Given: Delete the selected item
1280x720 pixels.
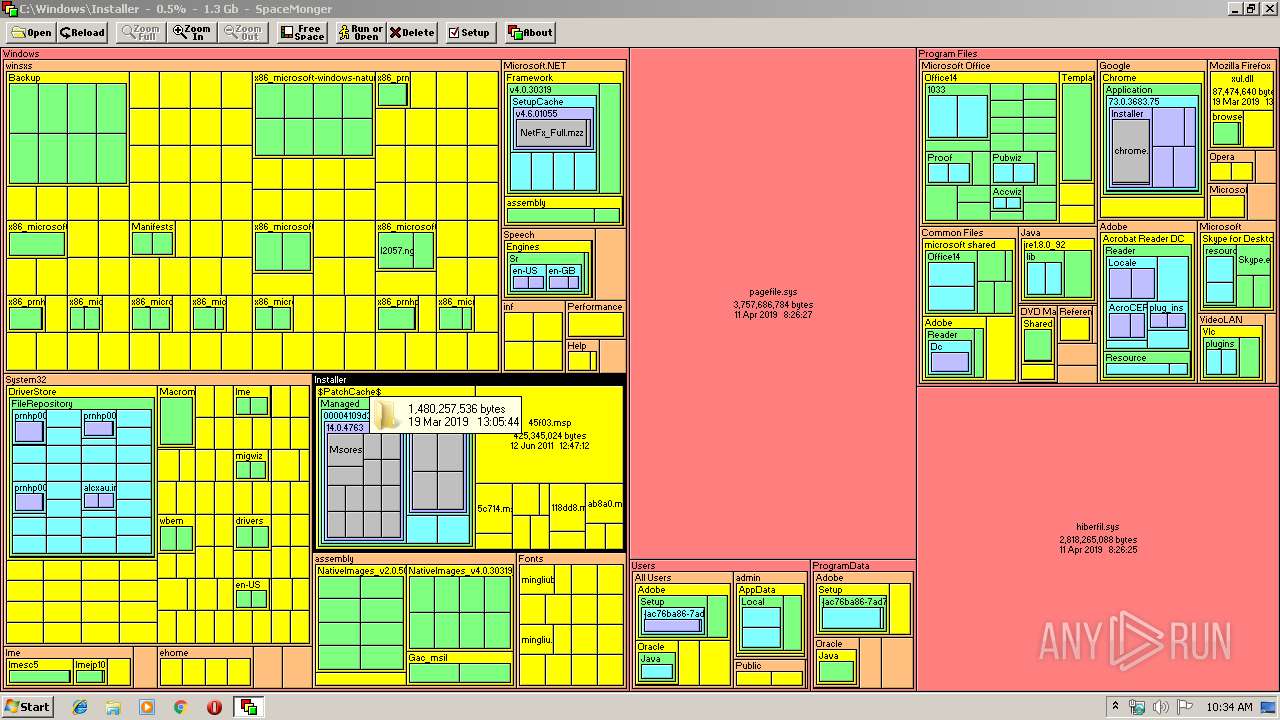Looking at the screenshot, I should tap(412, 32).
